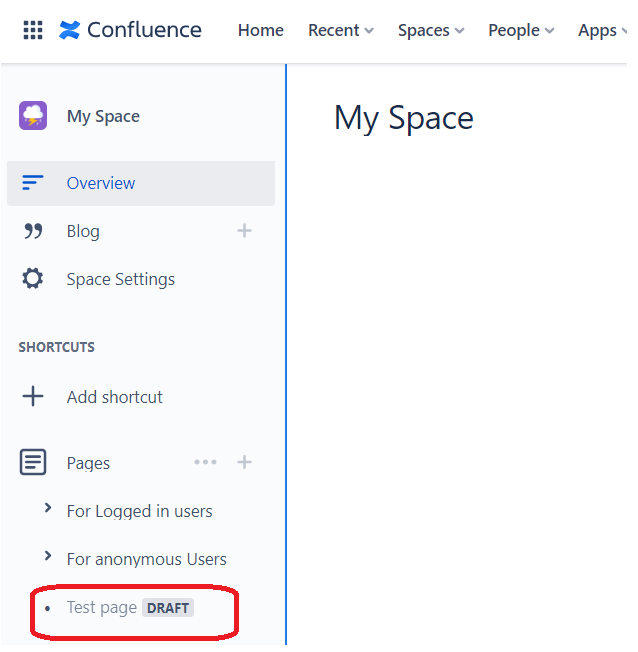Click the Add shortcut plus icon

pos(33,396)
